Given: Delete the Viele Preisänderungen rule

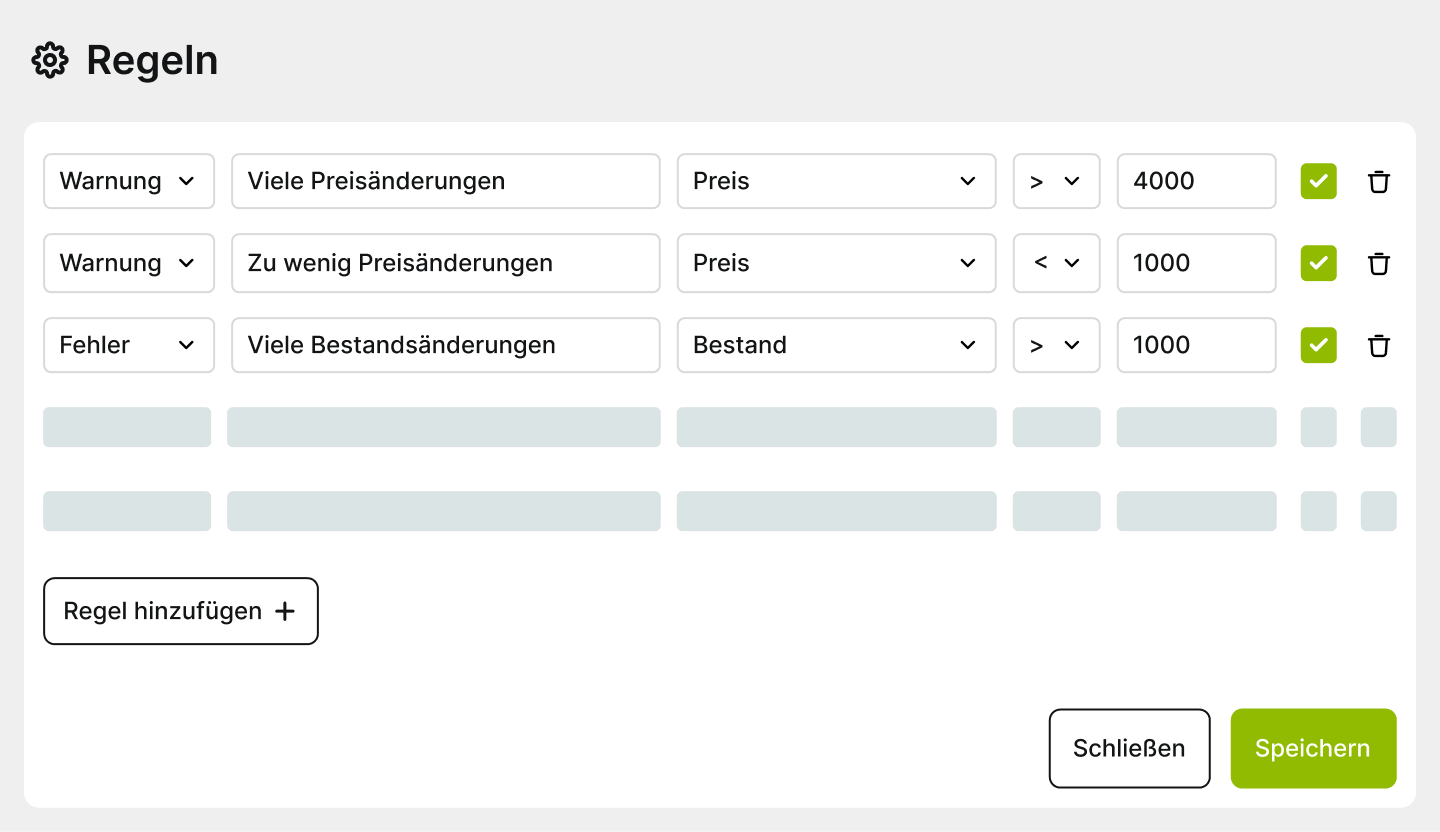Looking at the screenshot, I should [1379, 181].
